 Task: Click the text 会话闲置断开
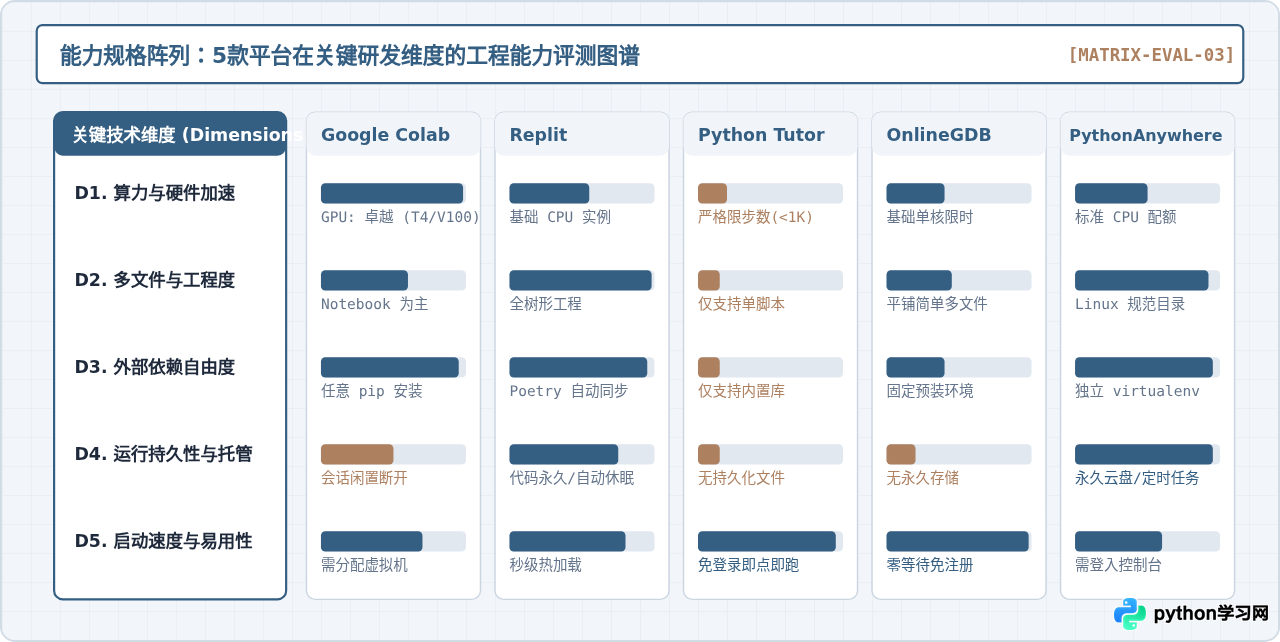364,478
